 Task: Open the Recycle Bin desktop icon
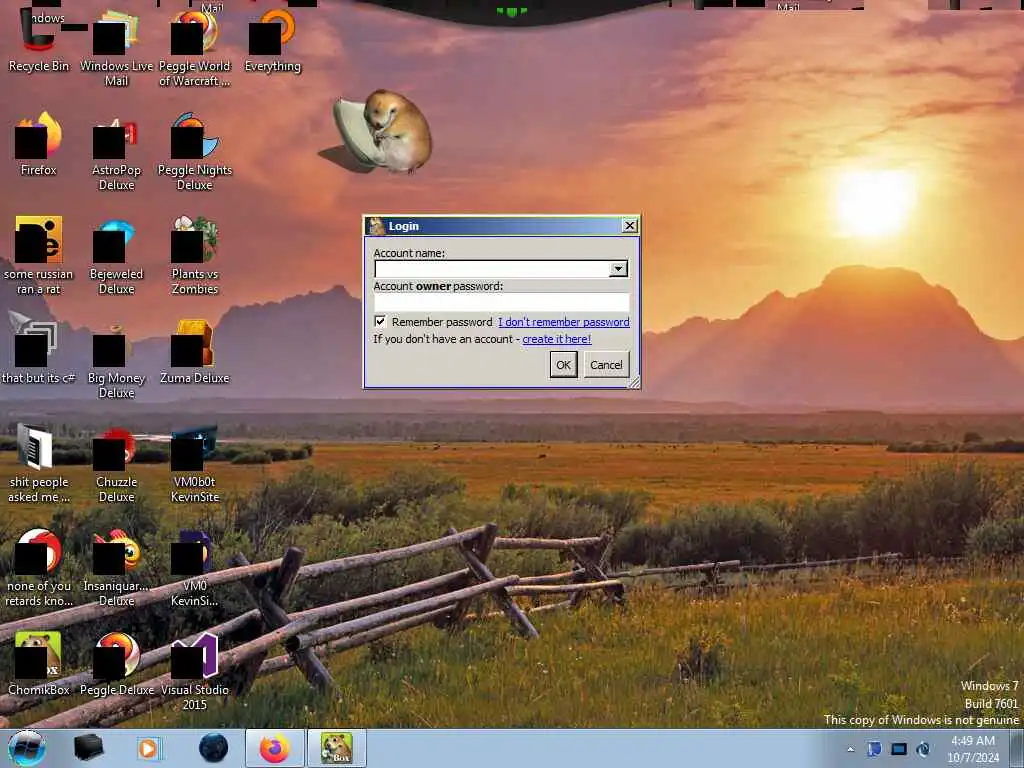point(39,40)
